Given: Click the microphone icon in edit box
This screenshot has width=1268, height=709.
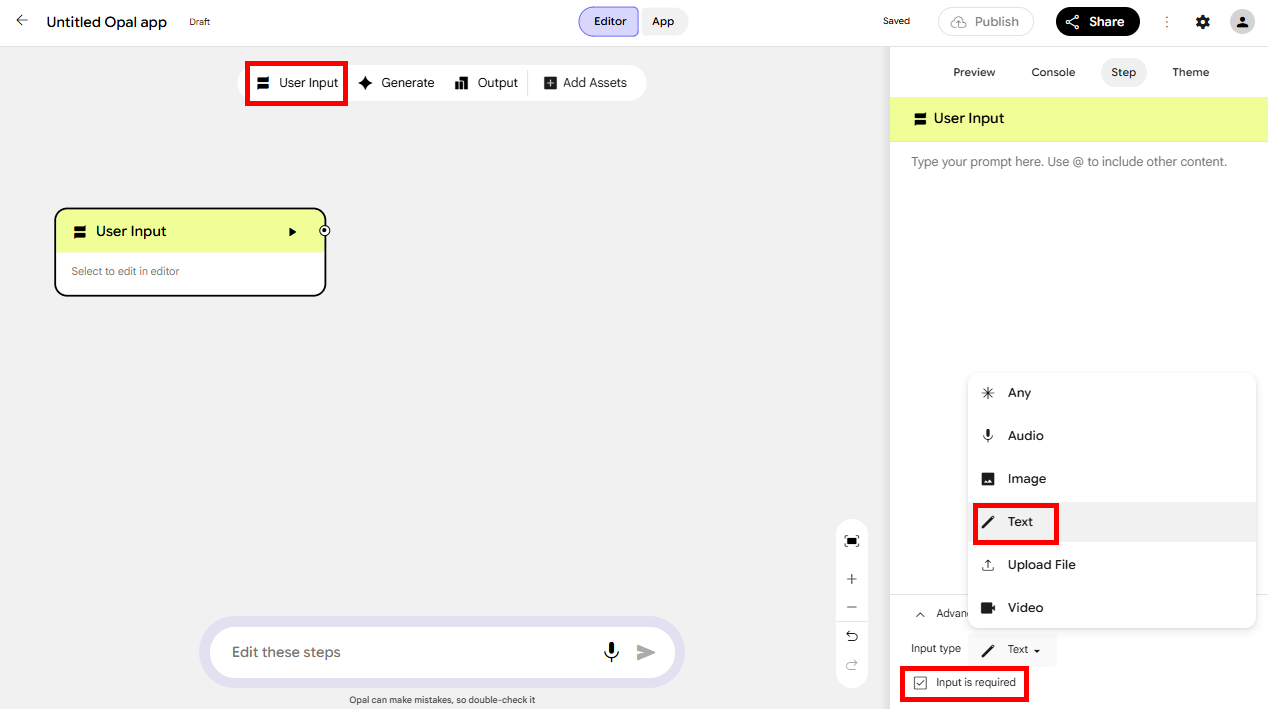Looking at the screenshot, I should pyautogui.click(x=611, y=652).
